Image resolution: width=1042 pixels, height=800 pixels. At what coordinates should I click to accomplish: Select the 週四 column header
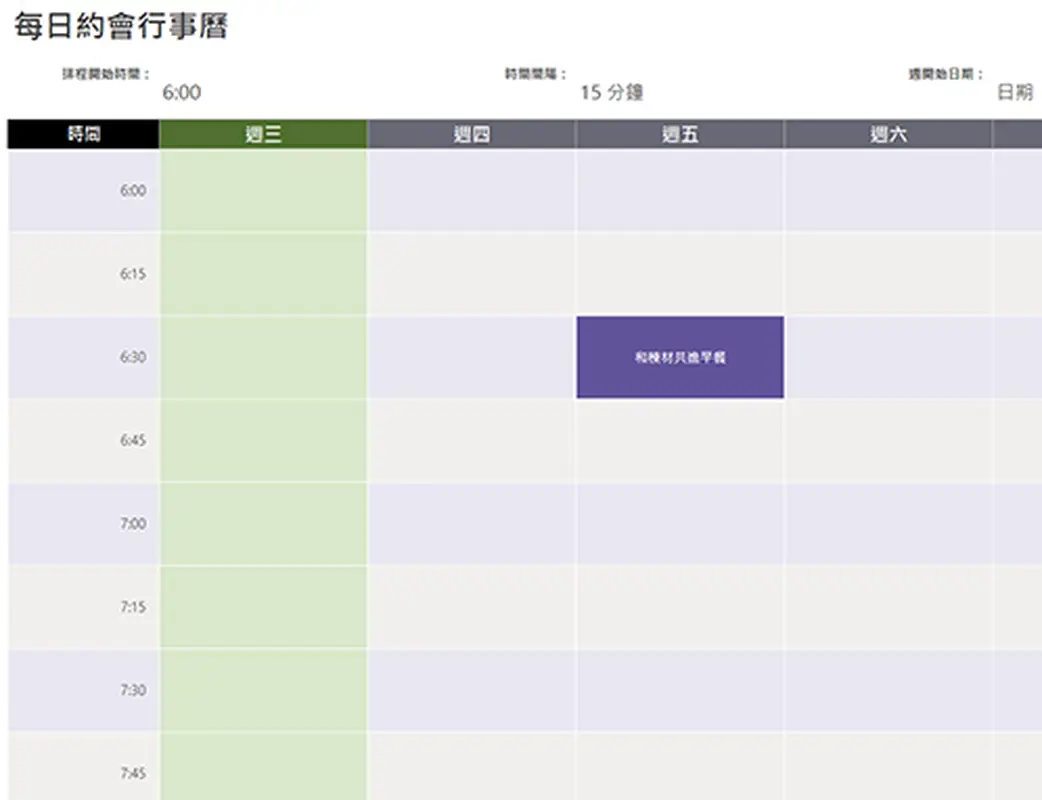[470, 133]
